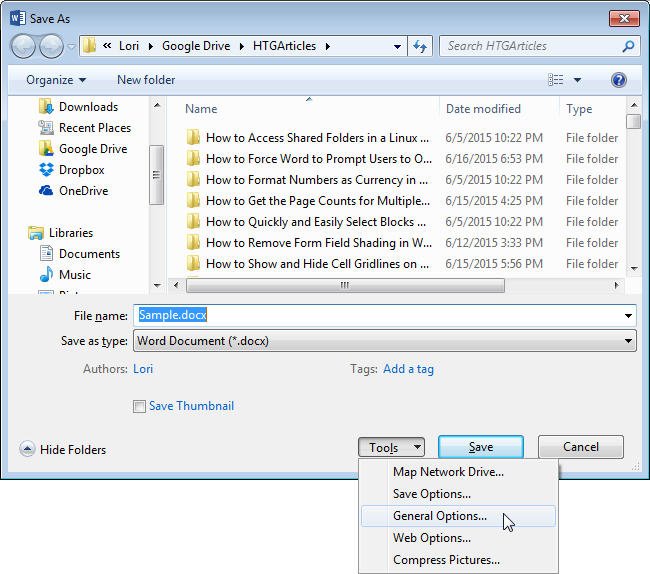650x574 pixels.
Task: Click the Tools dropdown button
Action: pyautogui.click(x=391, y=448)
